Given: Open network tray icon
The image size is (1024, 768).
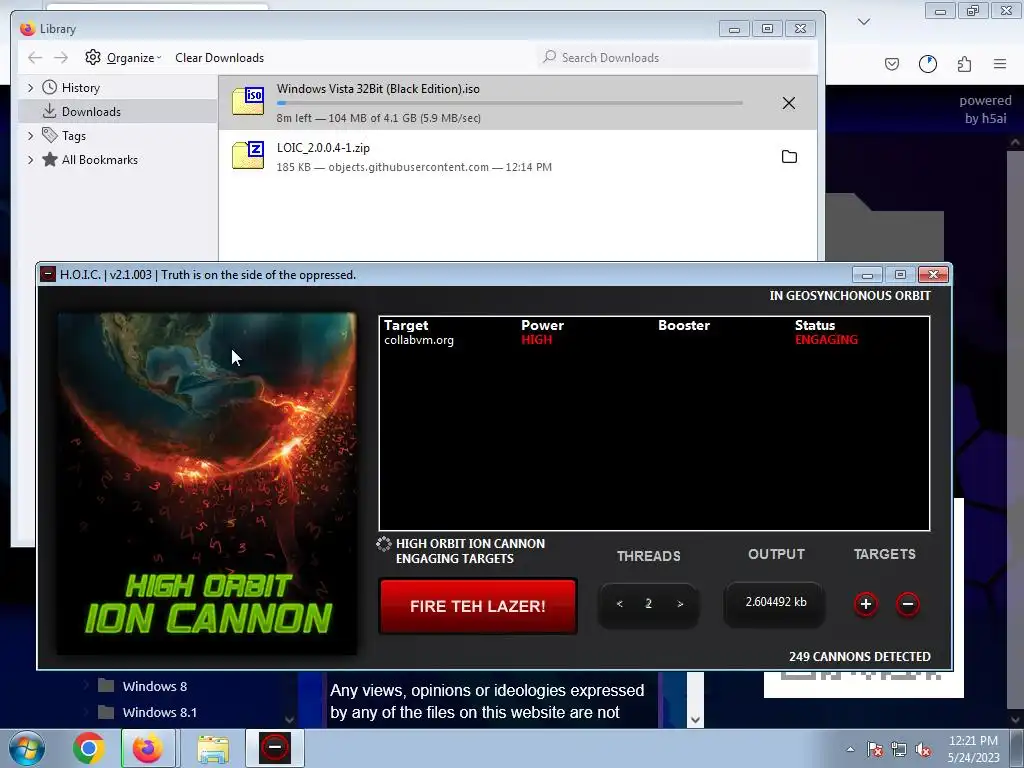Looking at the screenshot, I should coord(899,749).
